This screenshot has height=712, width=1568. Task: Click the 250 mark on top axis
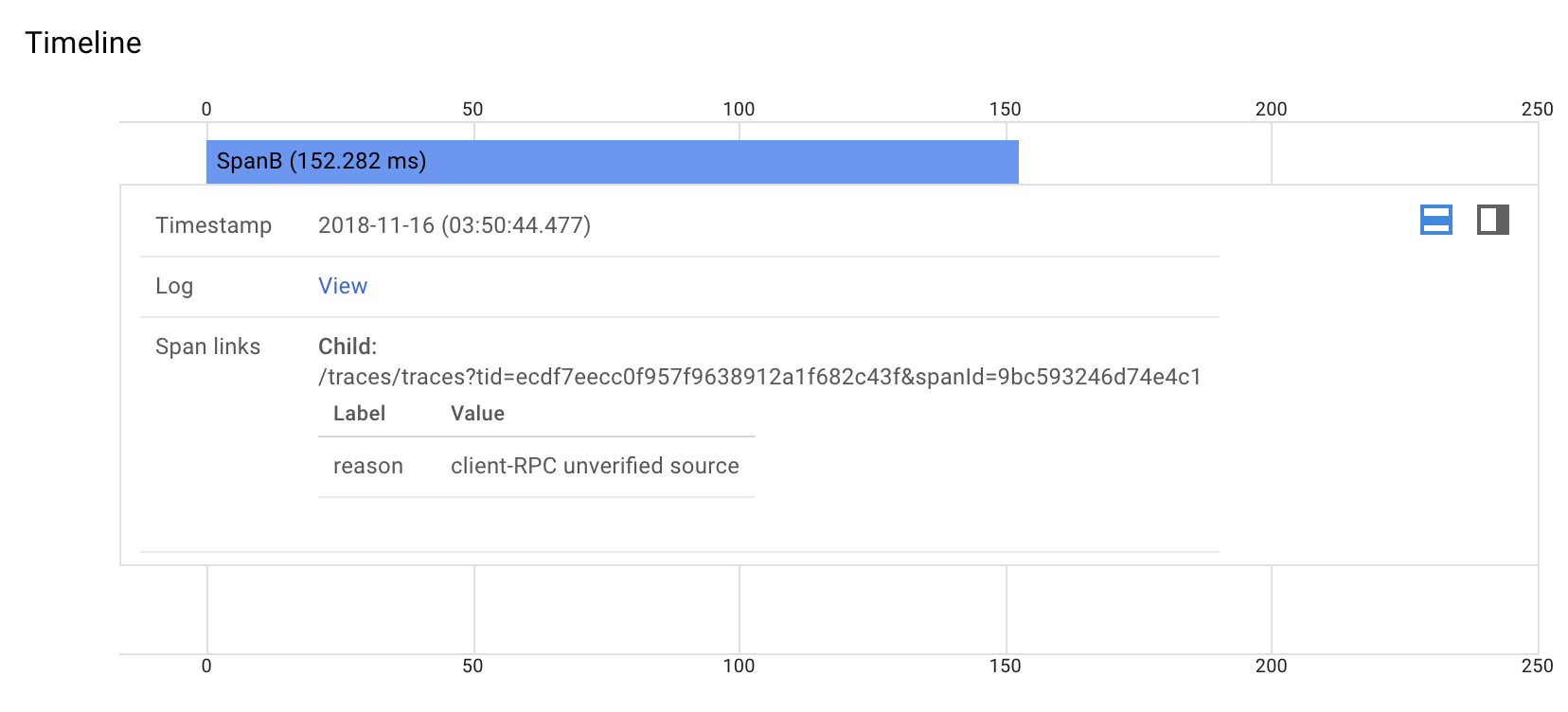coord(1537,109)
